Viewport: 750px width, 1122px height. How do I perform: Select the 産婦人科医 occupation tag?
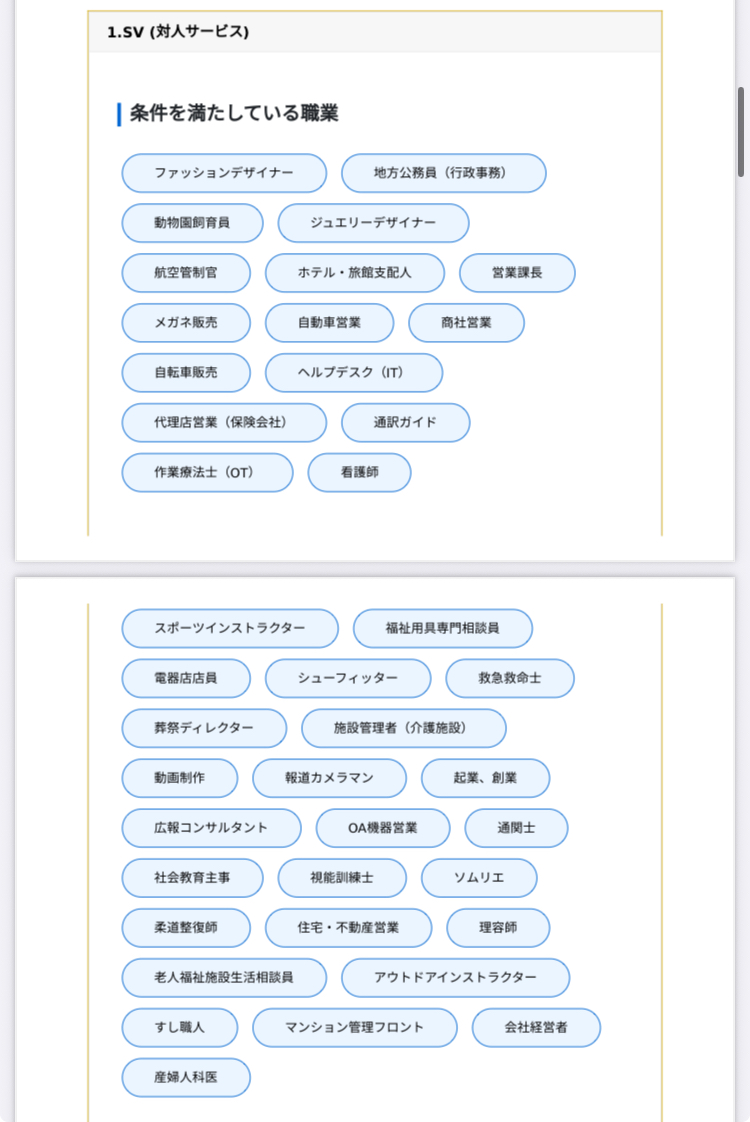[x=186, y=1078]
